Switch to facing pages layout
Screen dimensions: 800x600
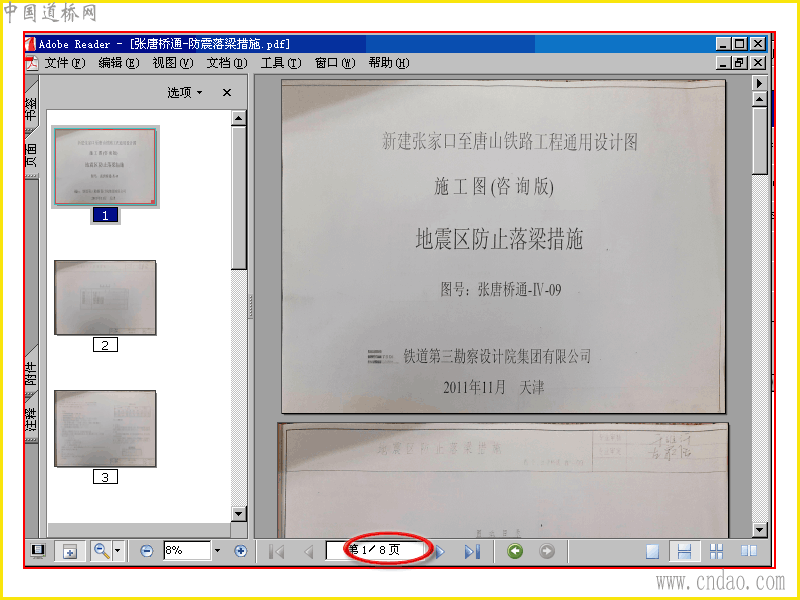point(748,551)
